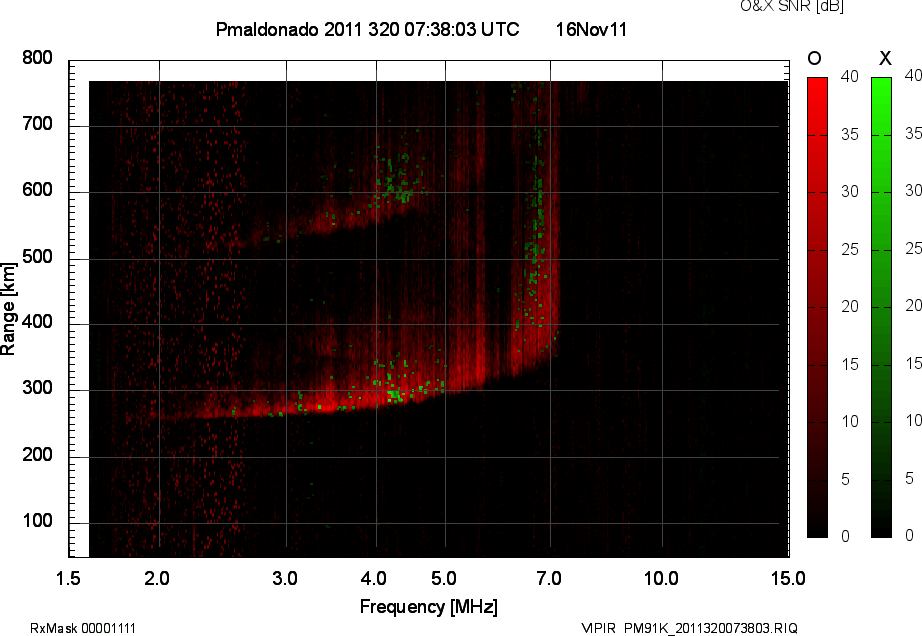
Task: Click the 15.0 MHz frequency tick label
Action: pos(788,578)
